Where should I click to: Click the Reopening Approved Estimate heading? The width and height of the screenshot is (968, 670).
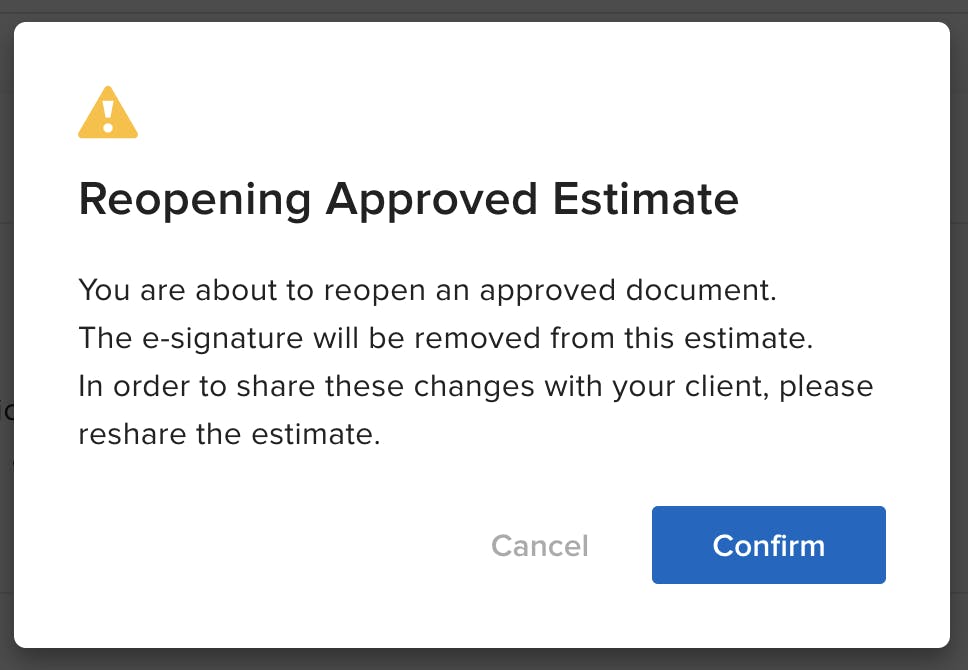click(x=409, y=200)
